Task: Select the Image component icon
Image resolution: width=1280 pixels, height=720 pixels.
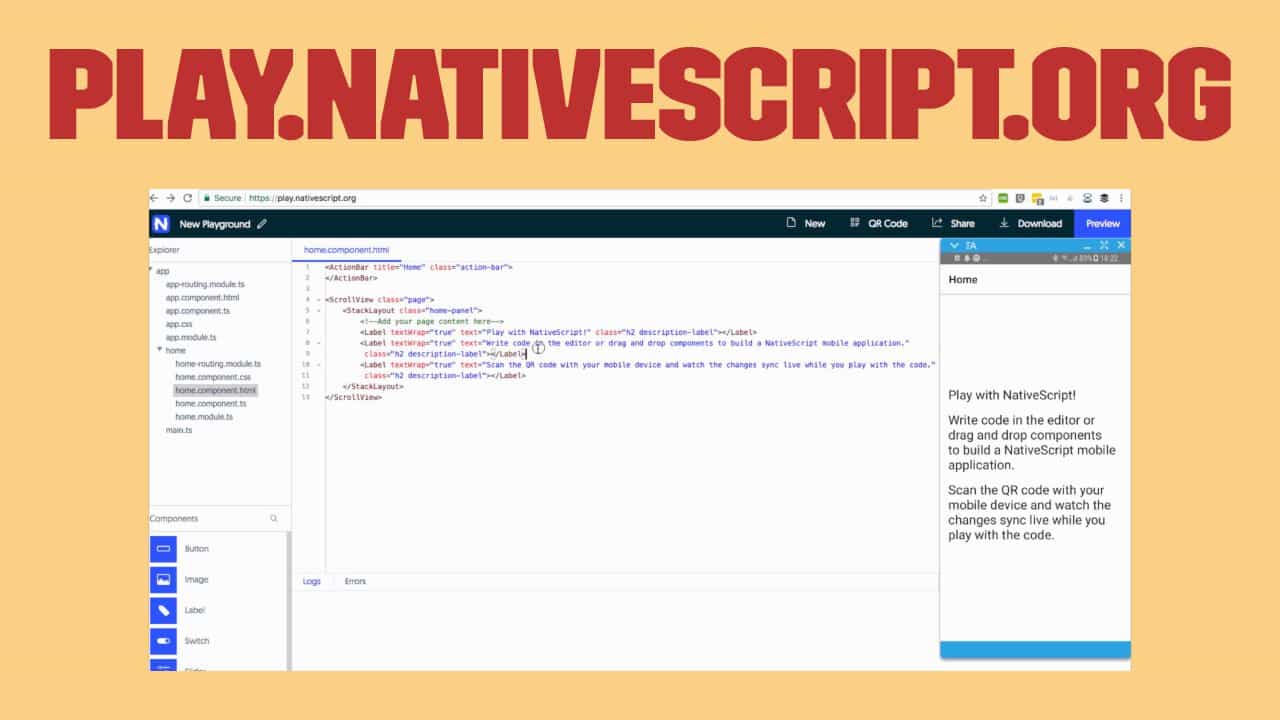Action: point(163,580)
